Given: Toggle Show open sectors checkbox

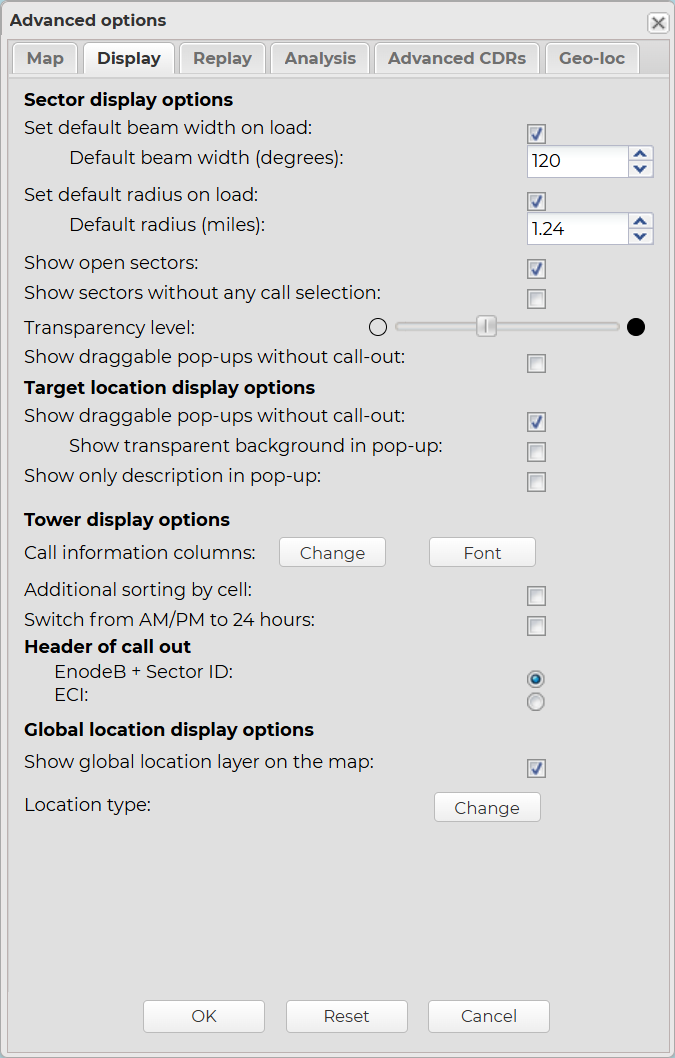Looking at the screenshot, I should point(537,269).
